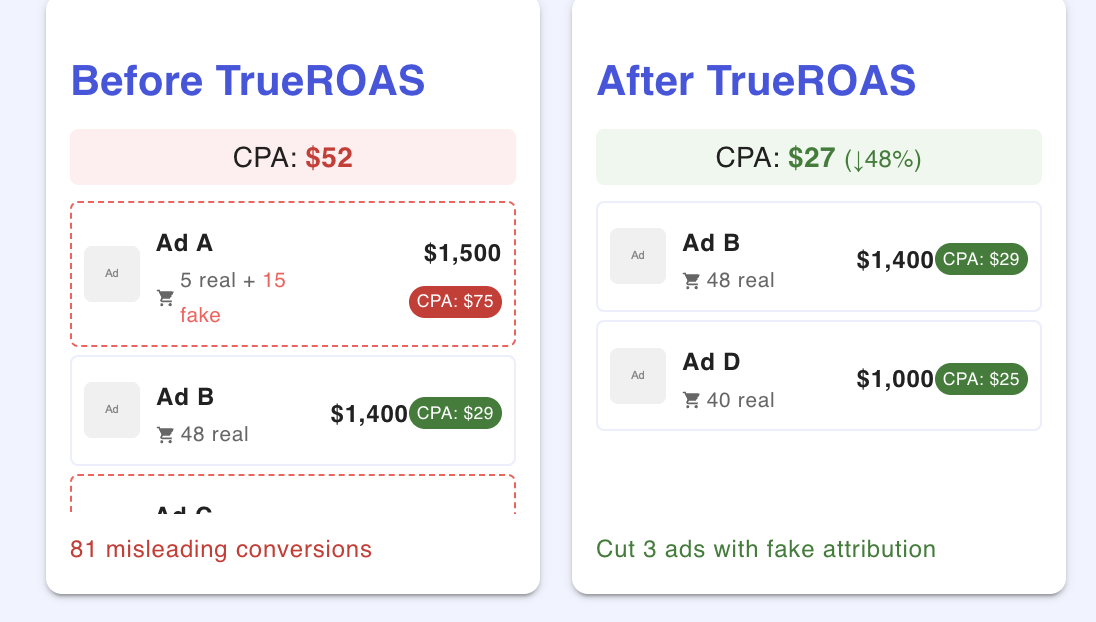
Task: Click the green CPA: $27 summary banner
Action: pyautogui.click(x=819, y=157)
